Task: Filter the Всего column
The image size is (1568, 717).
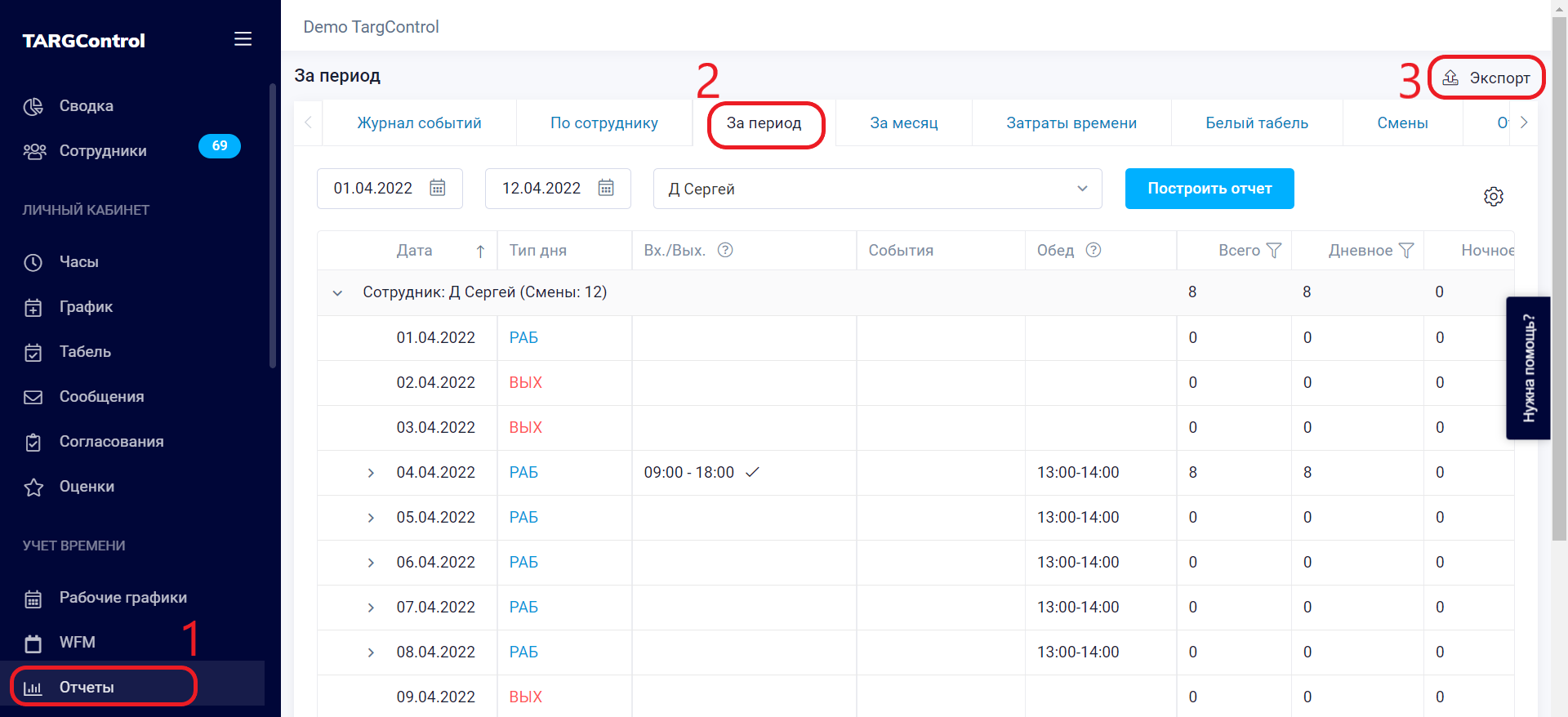Action: [x=1274, y=251]
